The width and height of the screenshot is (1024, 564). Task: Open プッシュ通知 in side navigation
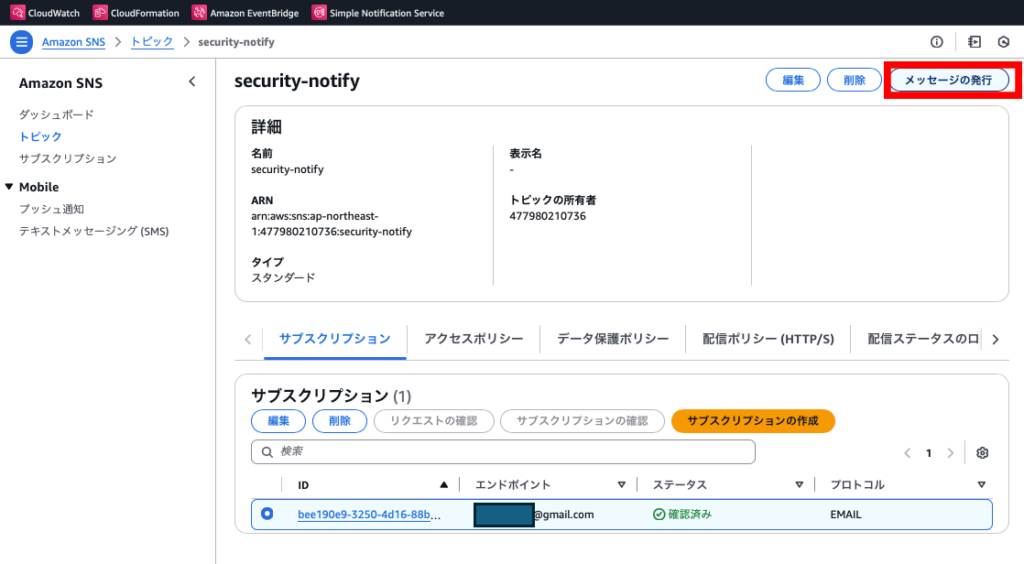(52, 209)
